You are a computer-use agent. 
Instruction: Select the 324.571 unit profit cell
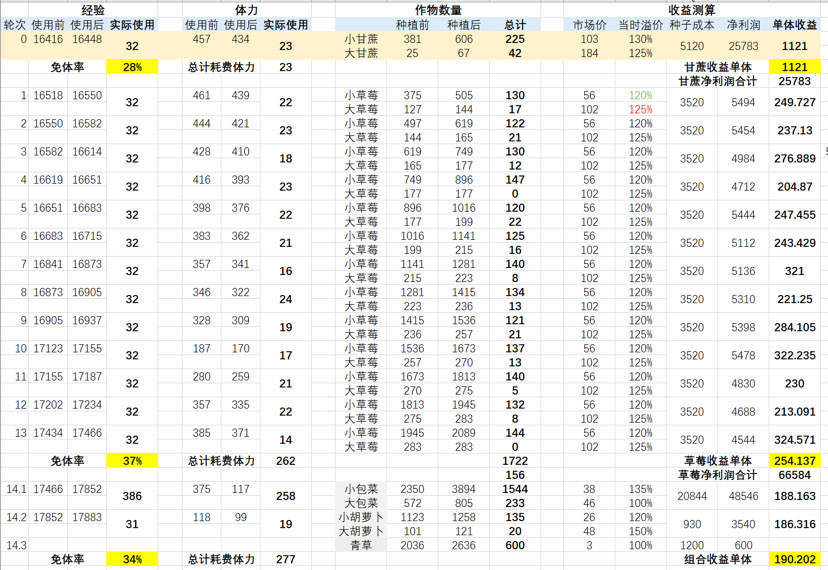[795, 440]
